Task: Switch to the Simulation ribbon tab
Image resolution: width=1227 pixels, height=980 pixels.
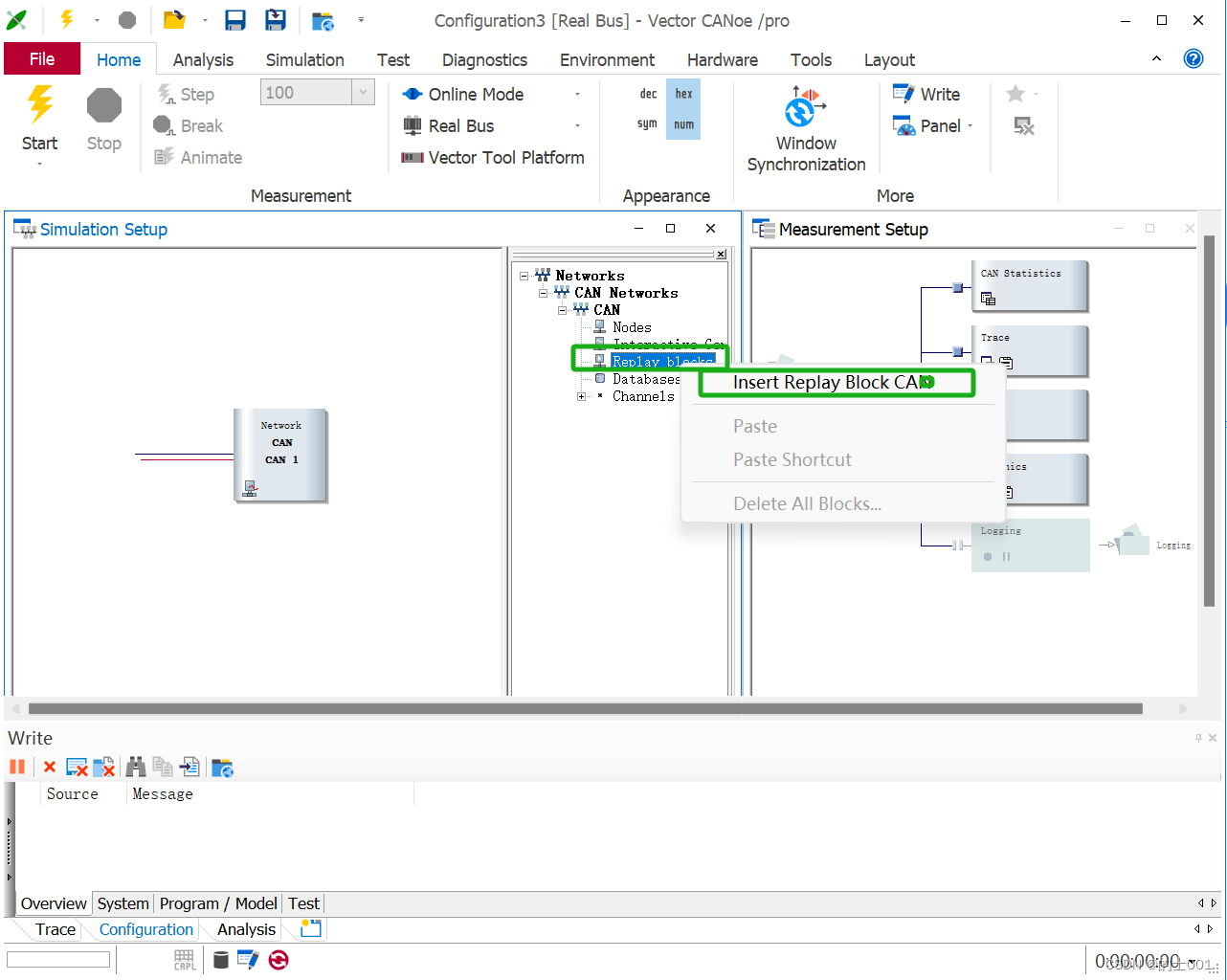Action: click(x=305, y=59)
